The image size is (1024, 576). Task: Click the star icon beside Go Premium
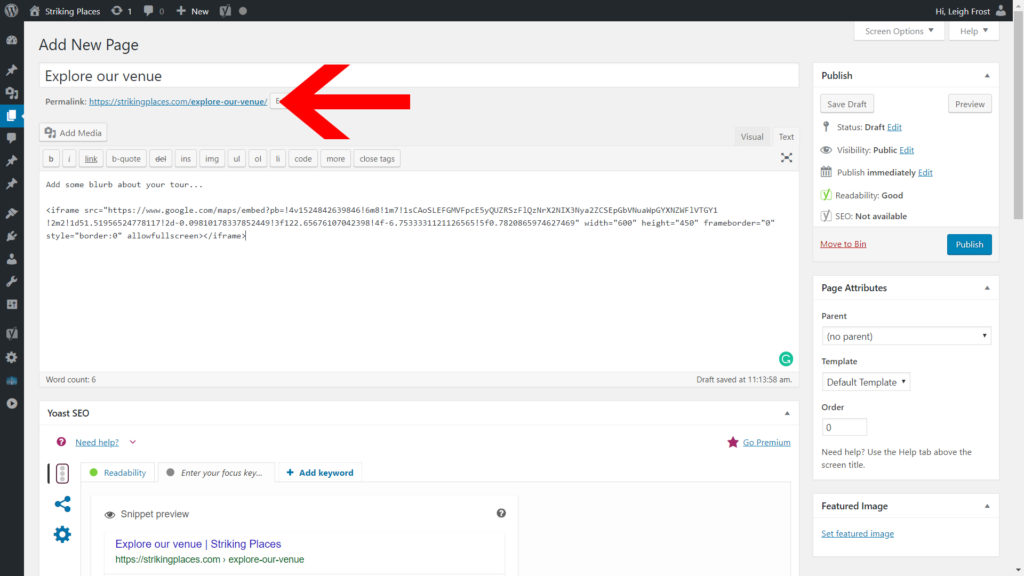point(733,442)
